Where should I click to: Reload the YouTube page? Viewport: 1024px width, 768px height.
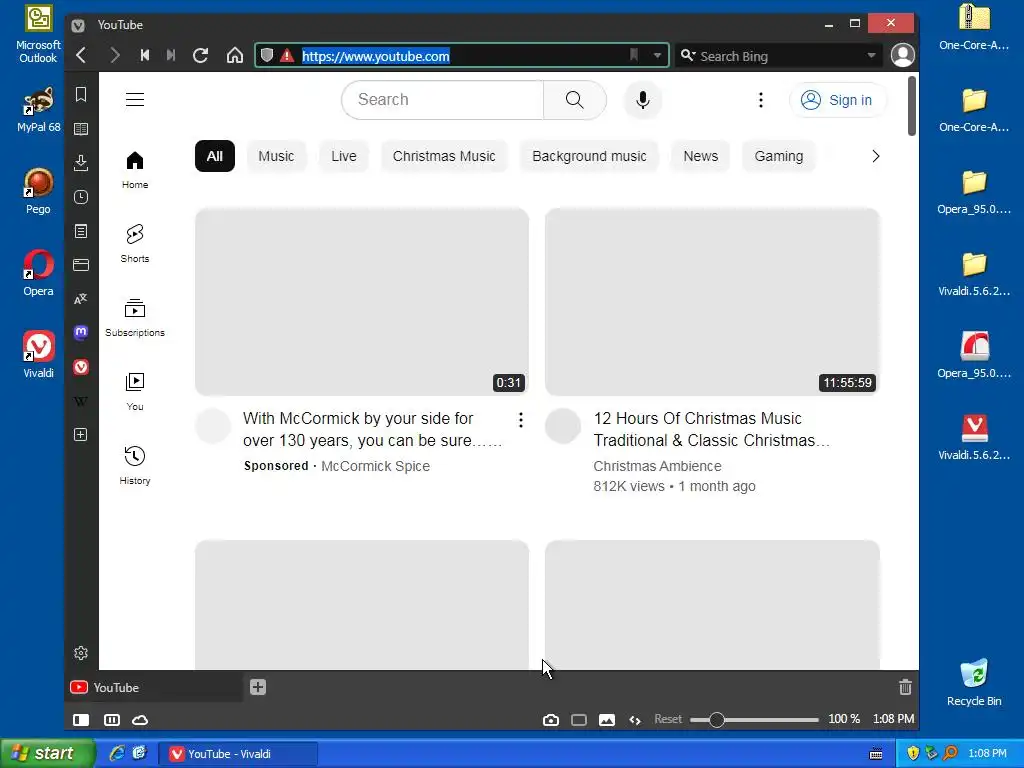[200, 56]
